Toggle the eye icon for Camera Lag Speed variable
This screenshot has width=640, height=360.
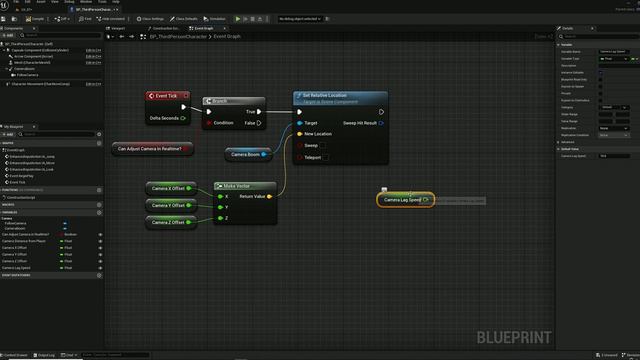[x=100, y=268]
